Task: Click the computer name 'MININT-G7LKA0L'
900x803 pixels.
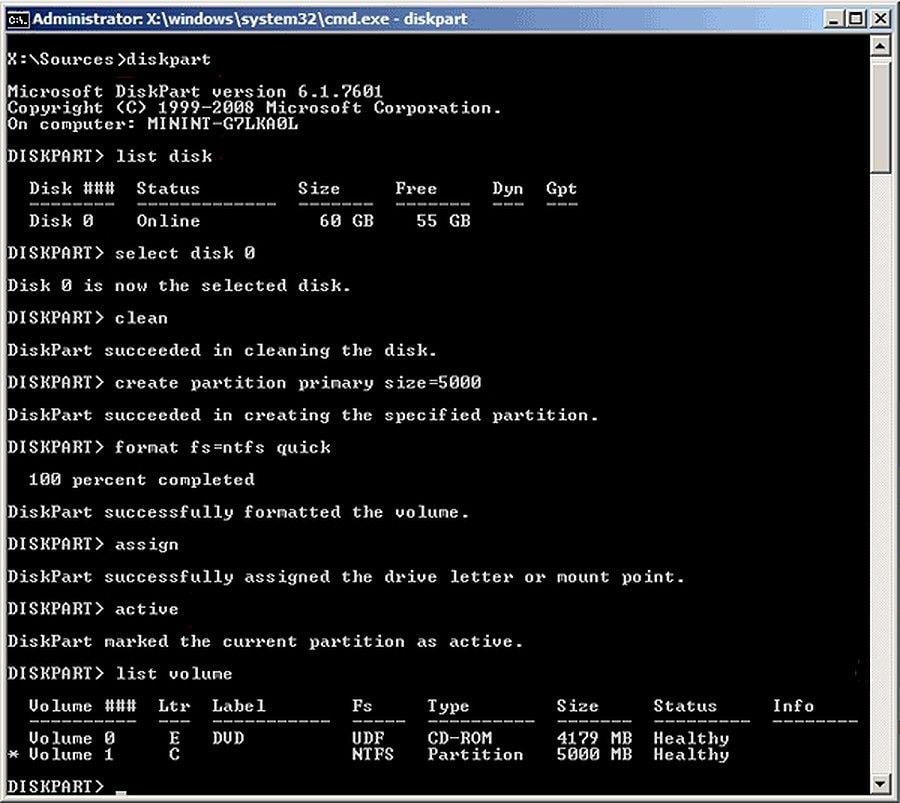Action: tap(223, 123)
